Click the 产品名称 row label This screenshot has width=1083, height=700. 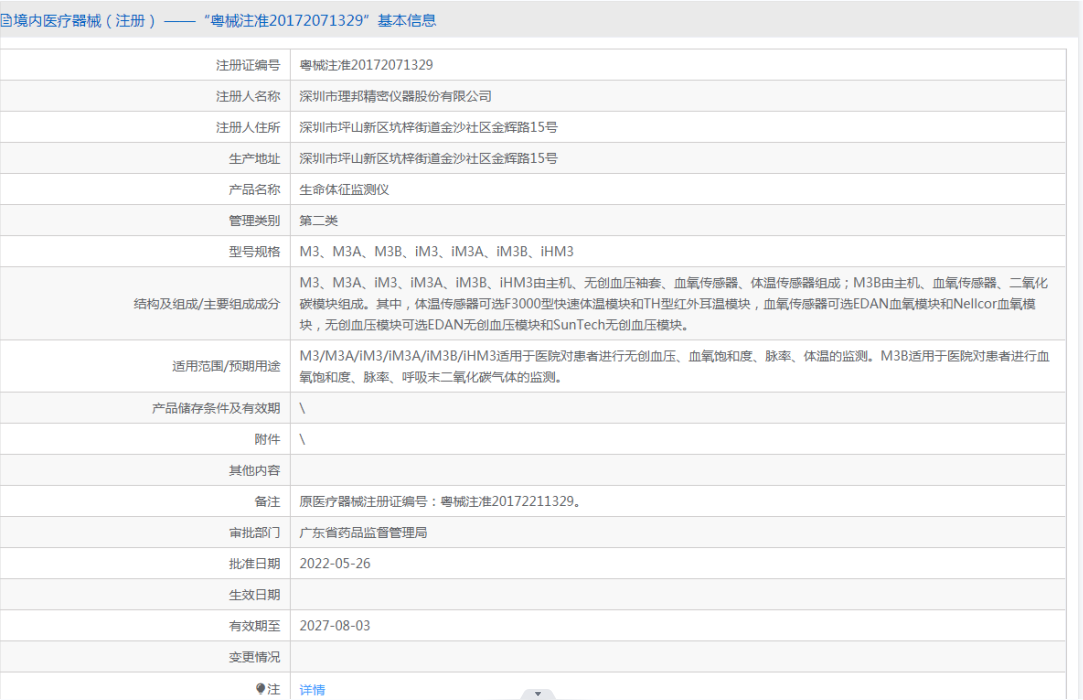(x=254, y=189)
